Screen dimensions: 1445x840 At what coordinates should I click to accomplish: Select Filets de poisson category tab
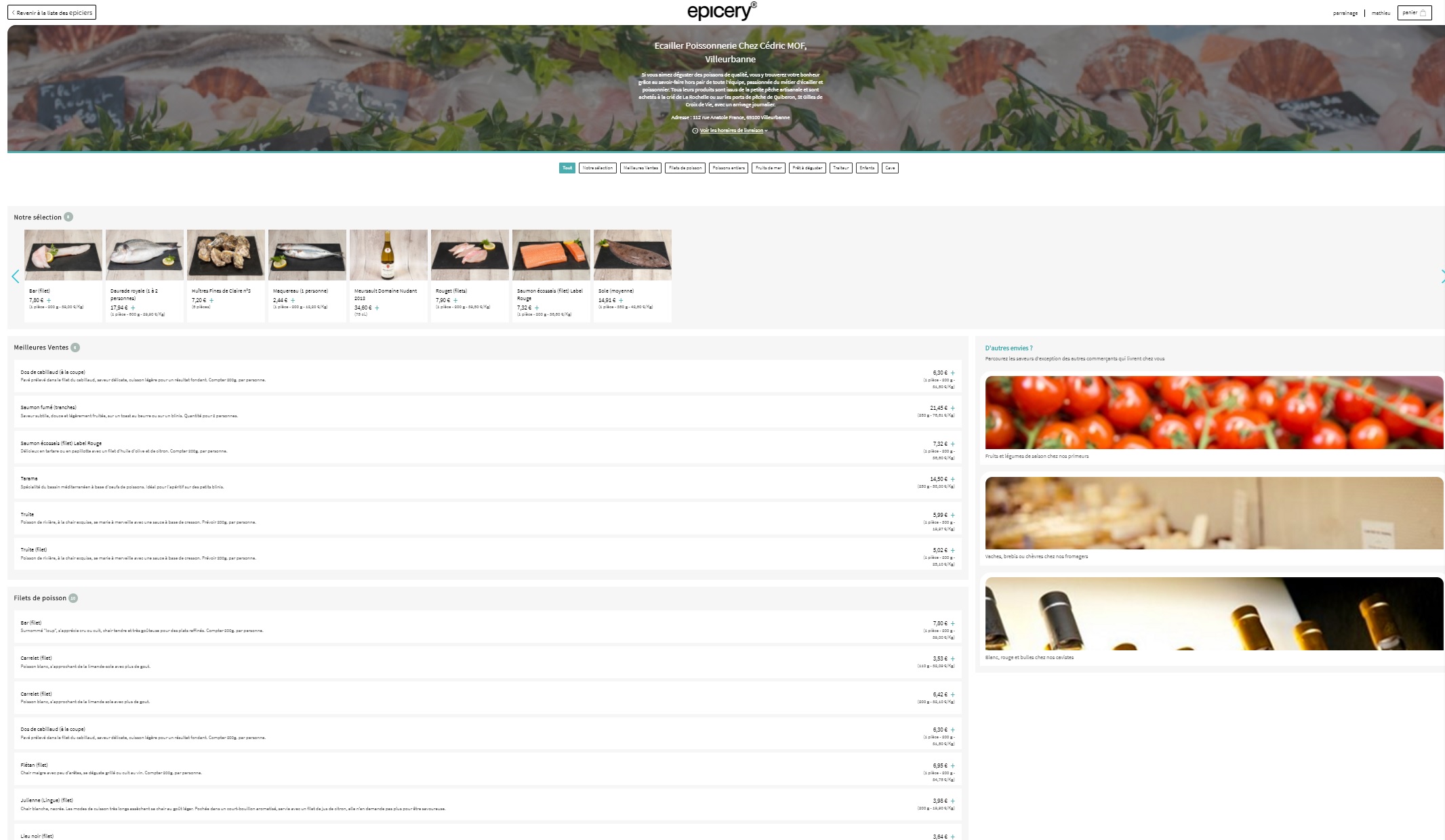685,168
